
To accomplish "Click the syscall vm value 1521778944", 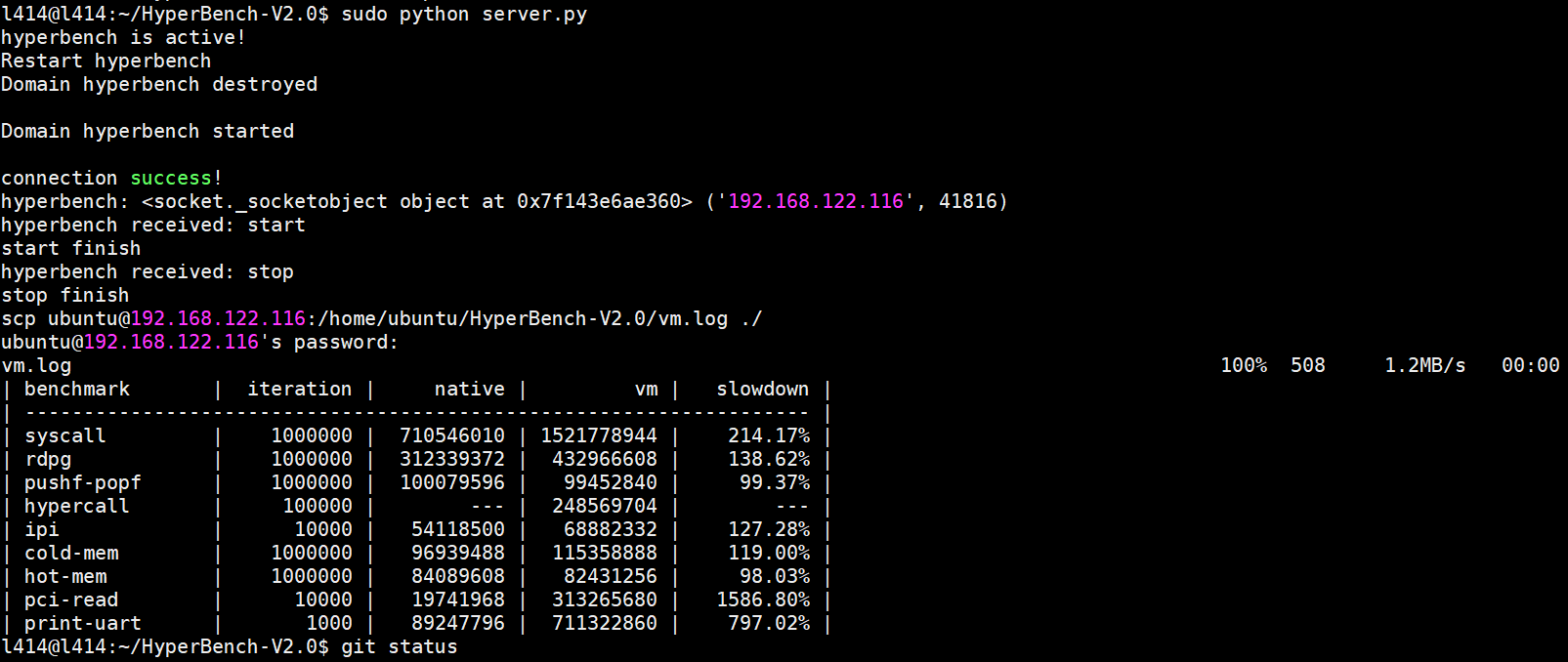I will point(599,435).
